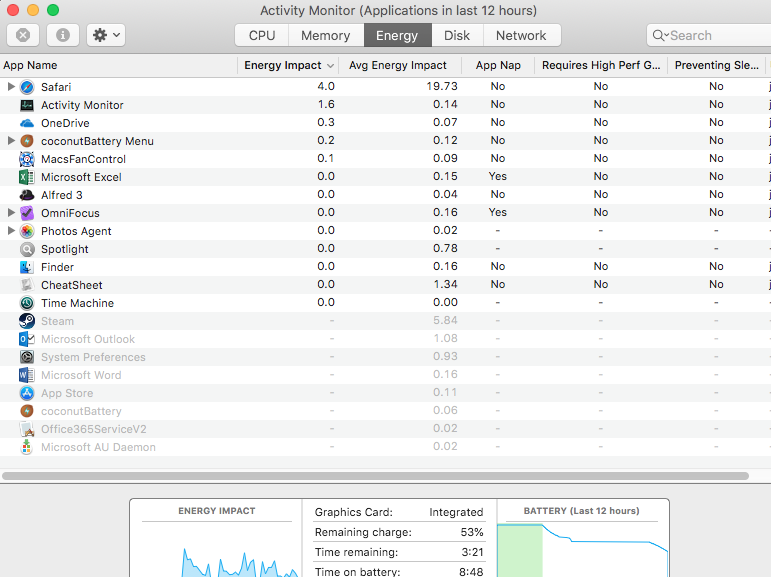Image resolution: width=771 pixels, height=577 pixels.
Task: Open the Inspect process info button
Action: tap(63, 35)
